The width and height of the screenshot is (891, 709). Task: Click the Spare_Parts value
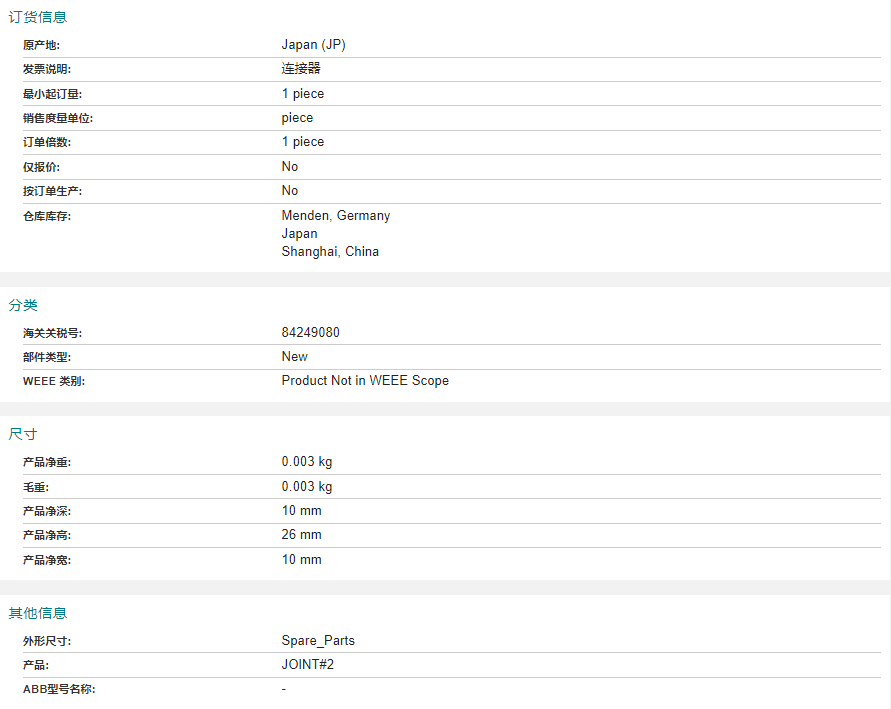click(x=318, y=641)
